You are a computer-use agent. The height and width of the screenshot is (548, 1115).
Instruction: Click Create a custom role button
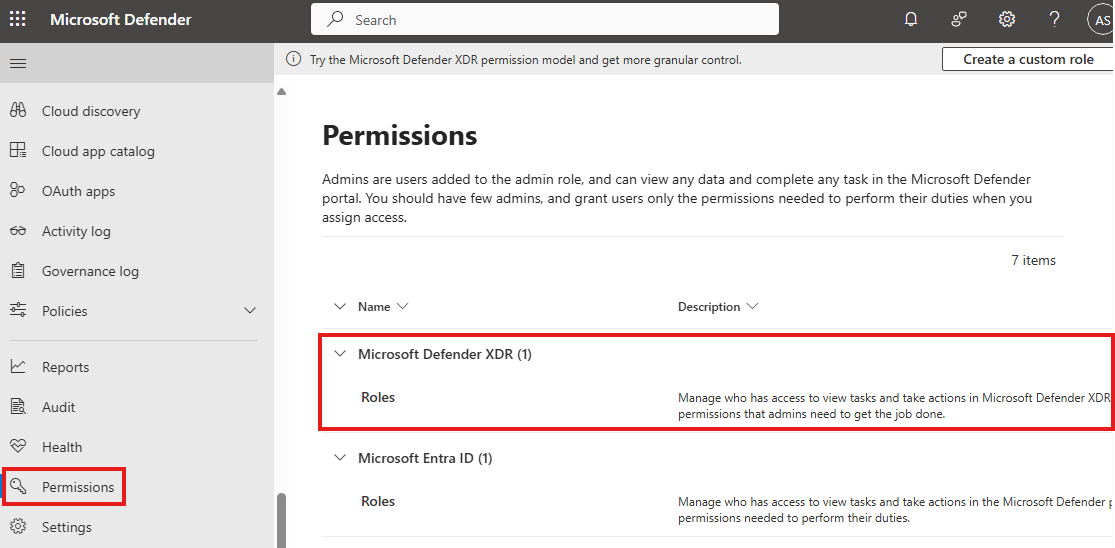[1028, 59]
